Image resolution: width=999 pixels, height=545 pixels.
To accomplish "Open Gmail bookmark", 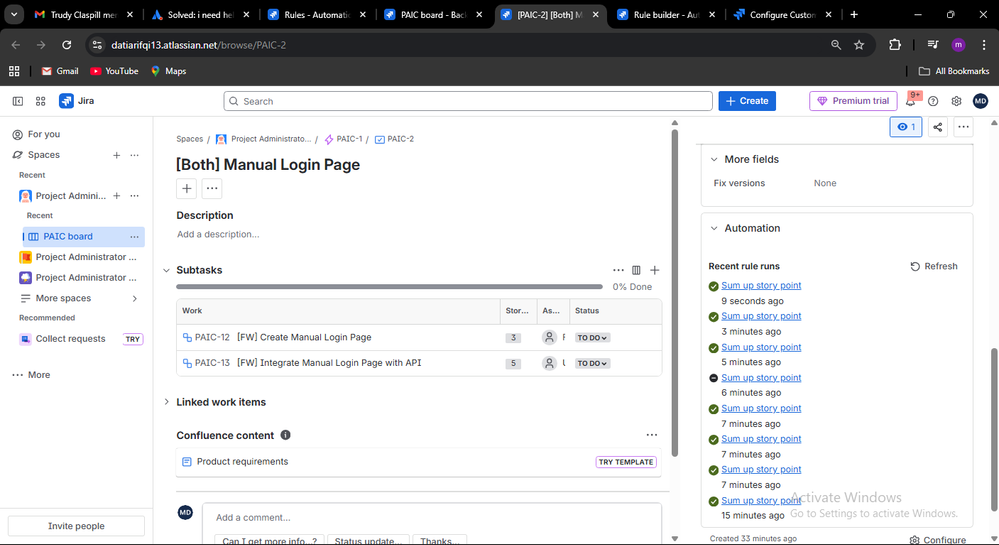I will [x=60, y=71].
